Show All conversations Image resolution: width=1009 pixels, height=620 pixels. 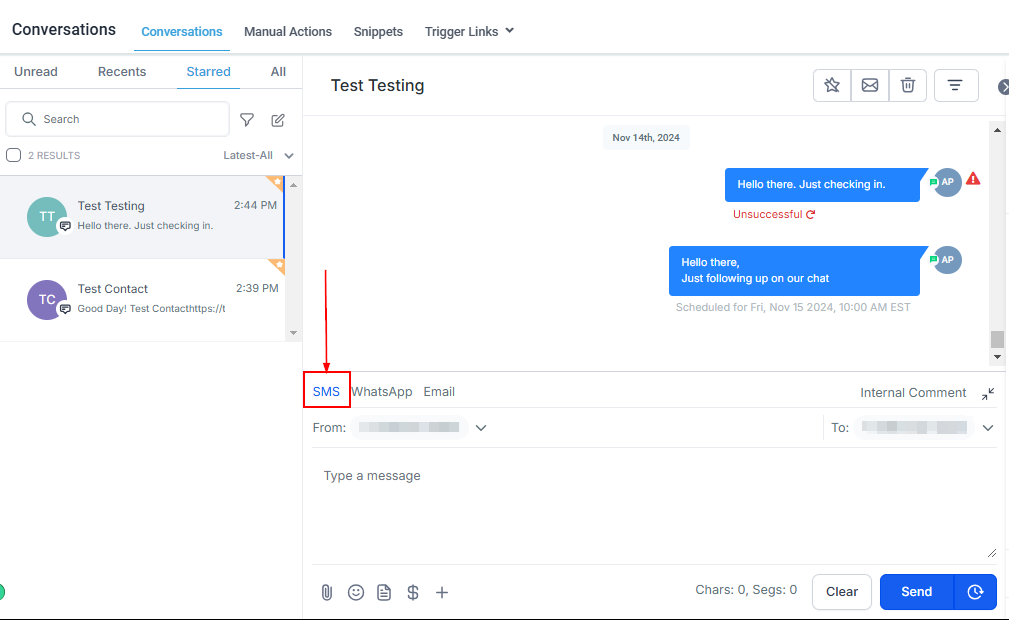coord(278,71)
